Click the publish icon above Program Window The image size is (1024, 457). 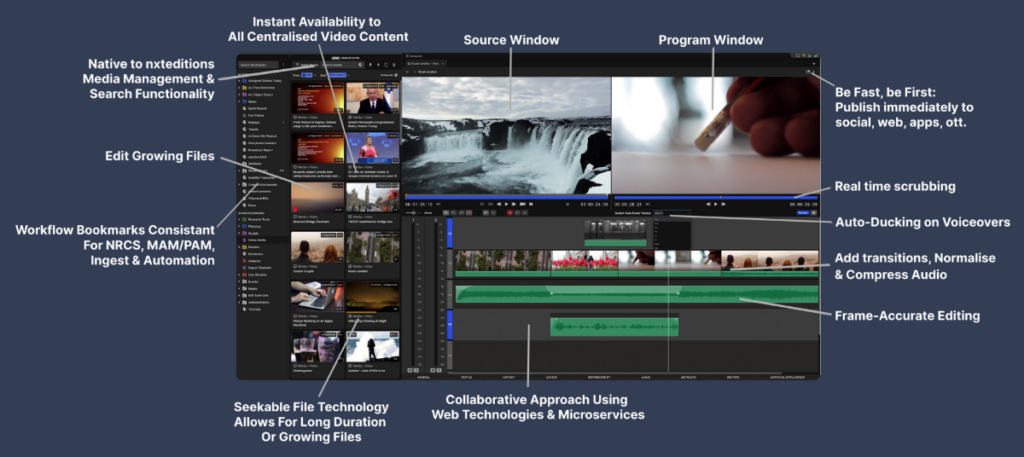pos(810,72)
